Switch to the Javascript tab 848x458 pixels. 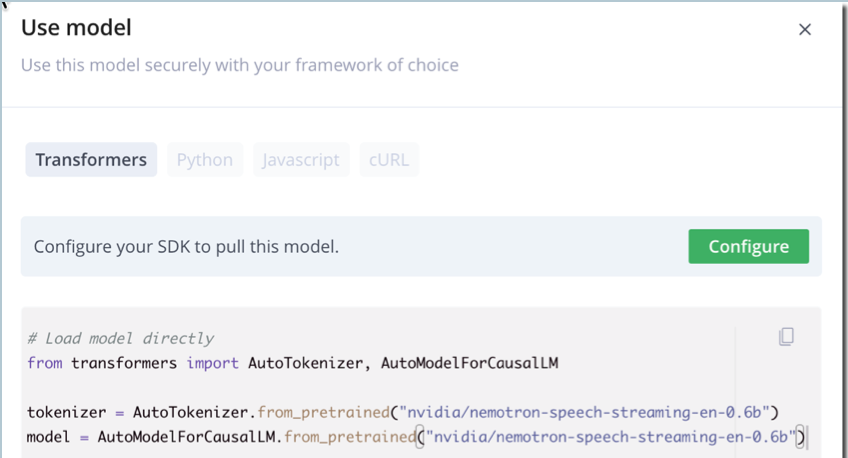click(301, 160)
